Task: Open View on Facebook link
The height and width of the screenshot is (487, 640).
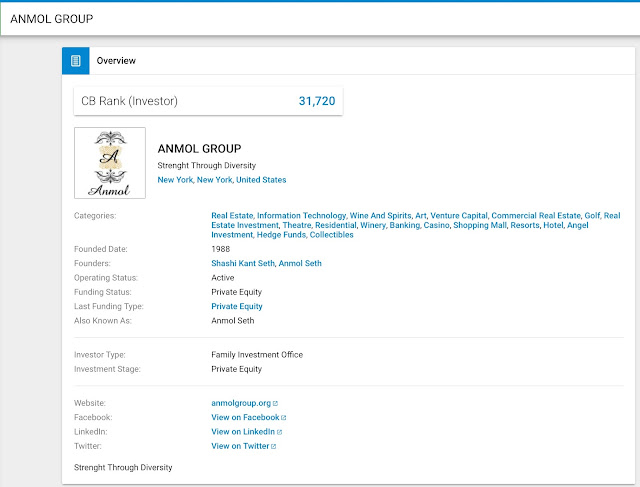Action: [x=245, y=418]
